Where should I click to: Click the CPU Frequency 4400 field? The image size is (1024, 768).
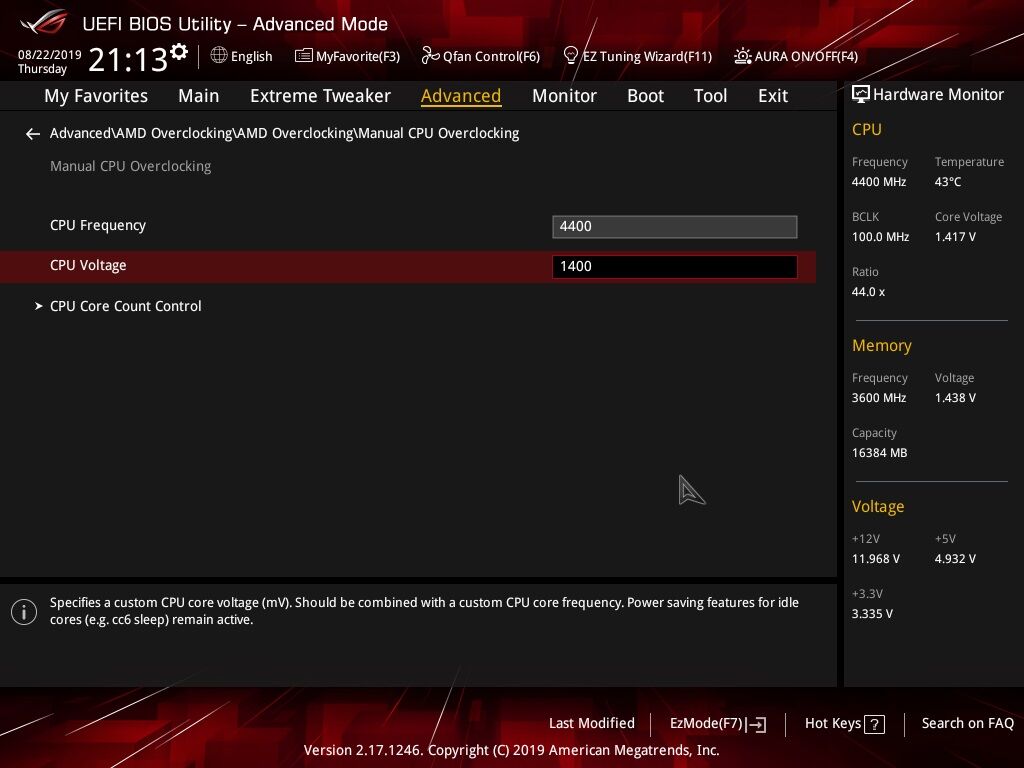tap(675, 227)
